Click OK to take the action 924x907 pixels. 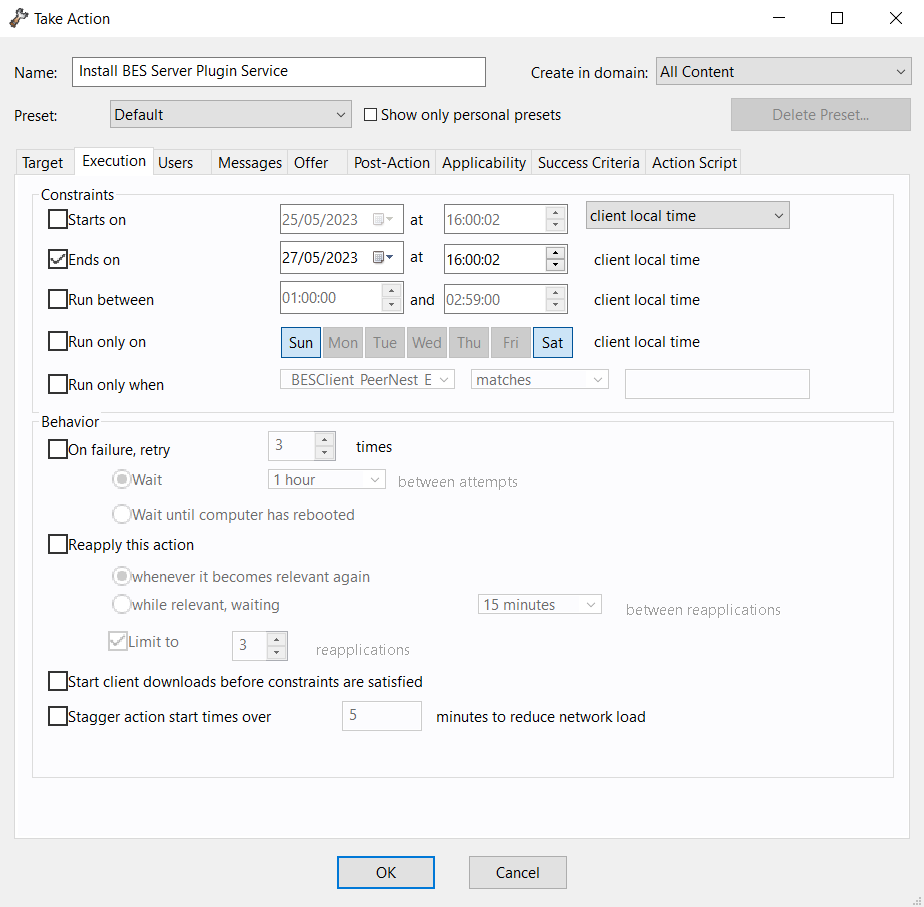click(385, 871)
